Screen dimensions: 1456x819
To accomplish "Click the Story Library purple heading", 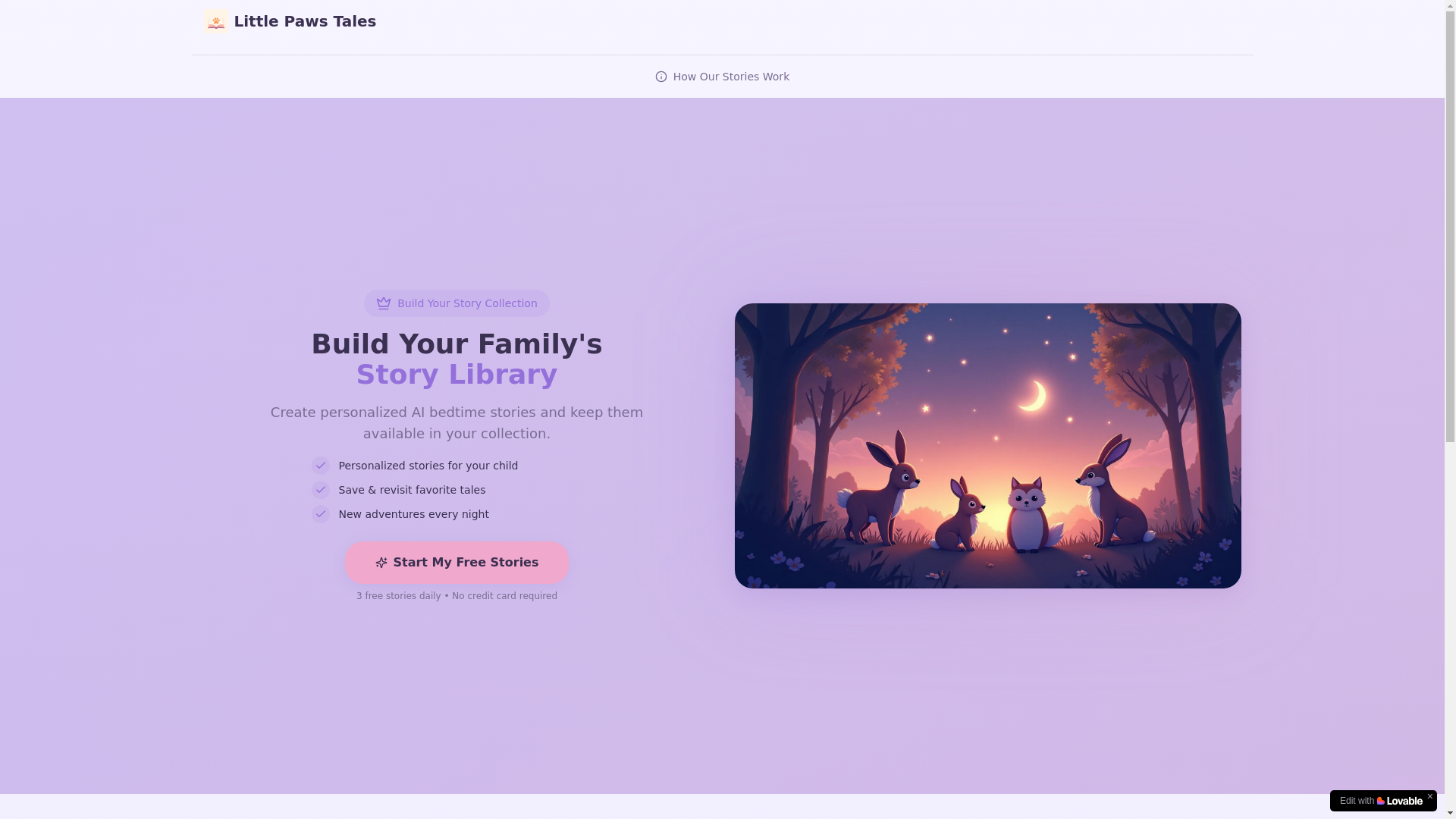I will tap(457, 375).
